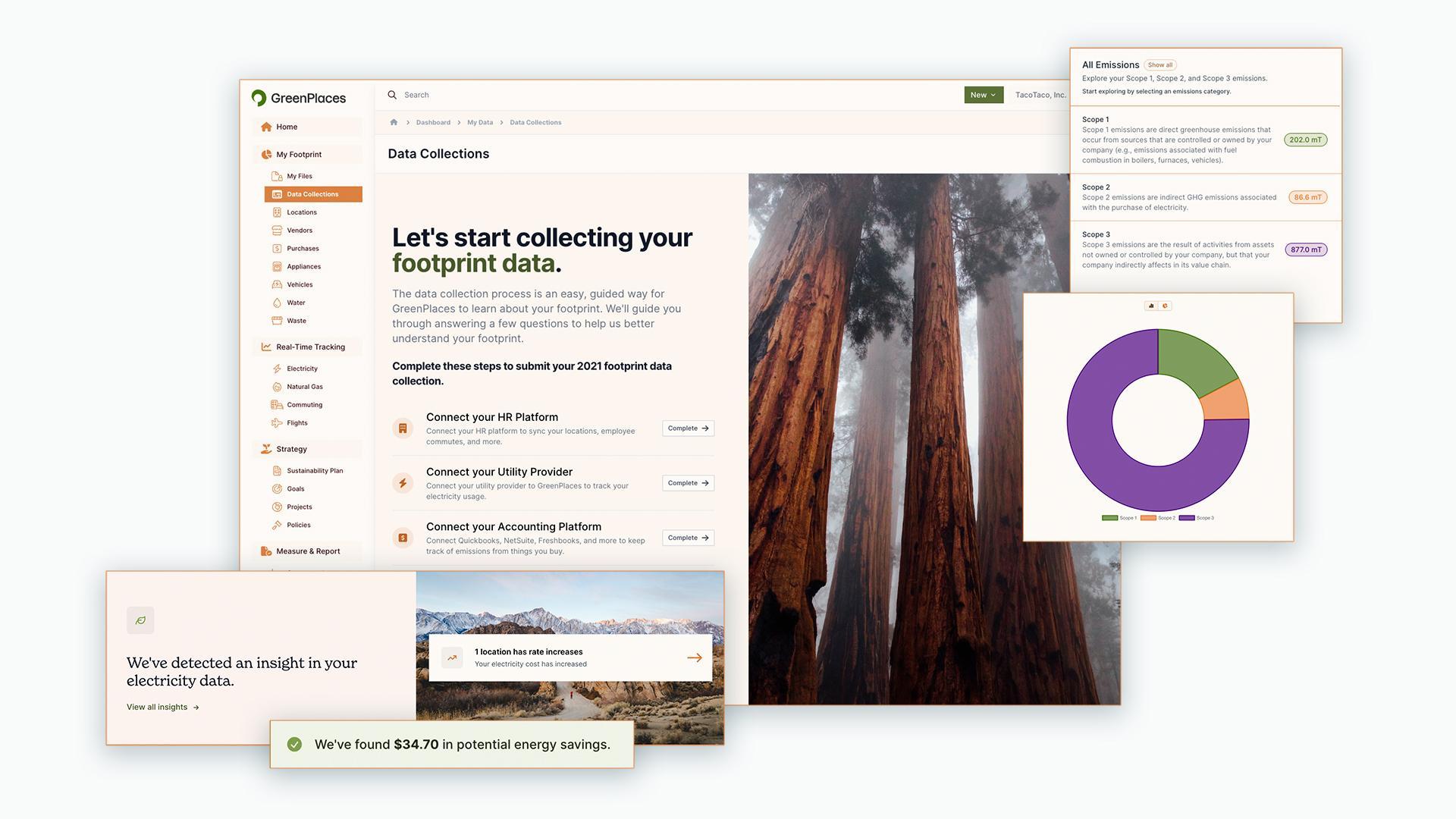
Task: Click the rate increase arrow icon
Action: point(694,657)
